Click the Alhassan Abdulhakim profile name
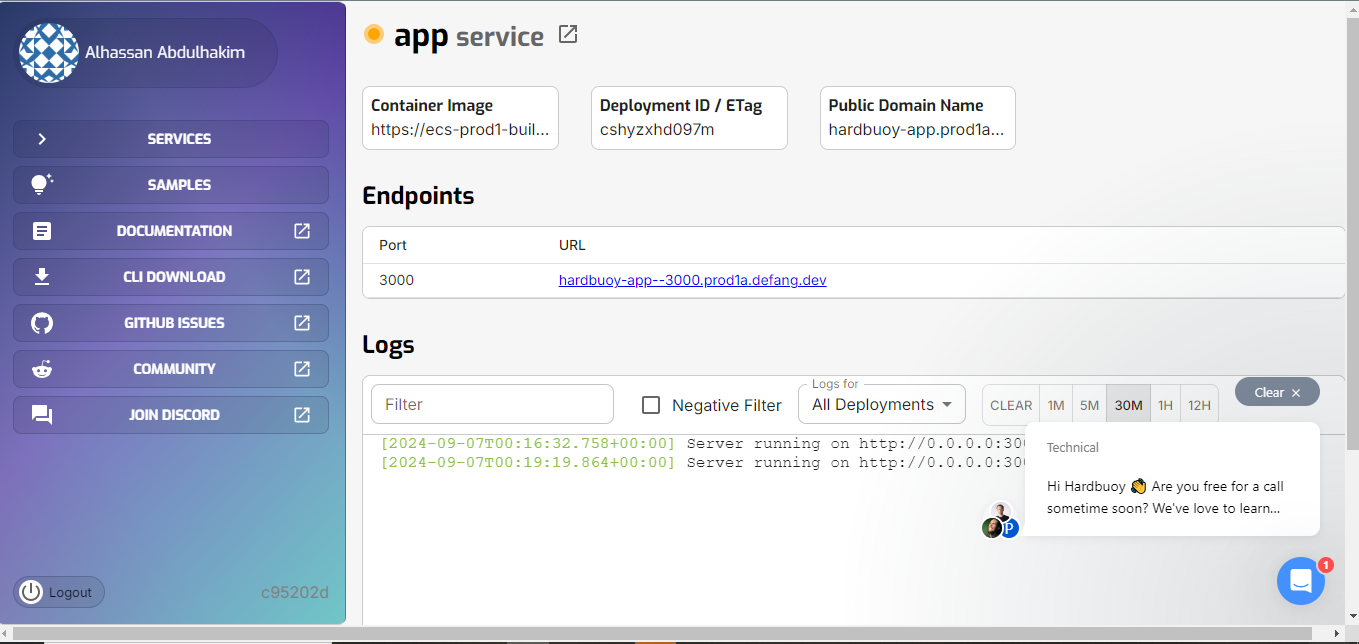 coord(165,52)
